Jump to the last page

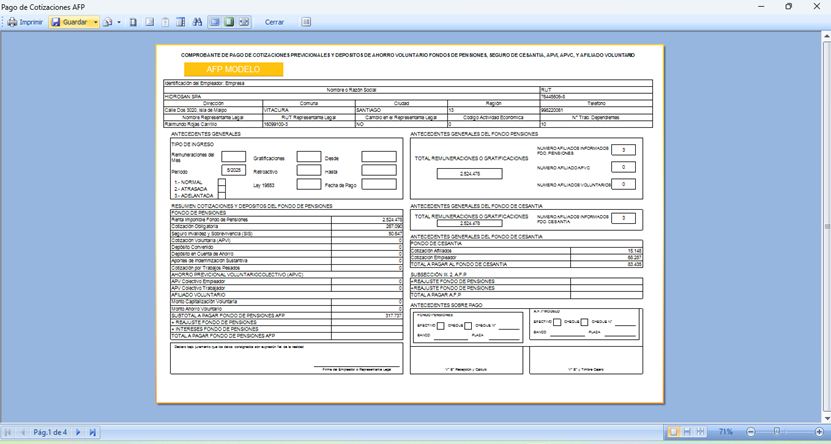click(93, 432)
